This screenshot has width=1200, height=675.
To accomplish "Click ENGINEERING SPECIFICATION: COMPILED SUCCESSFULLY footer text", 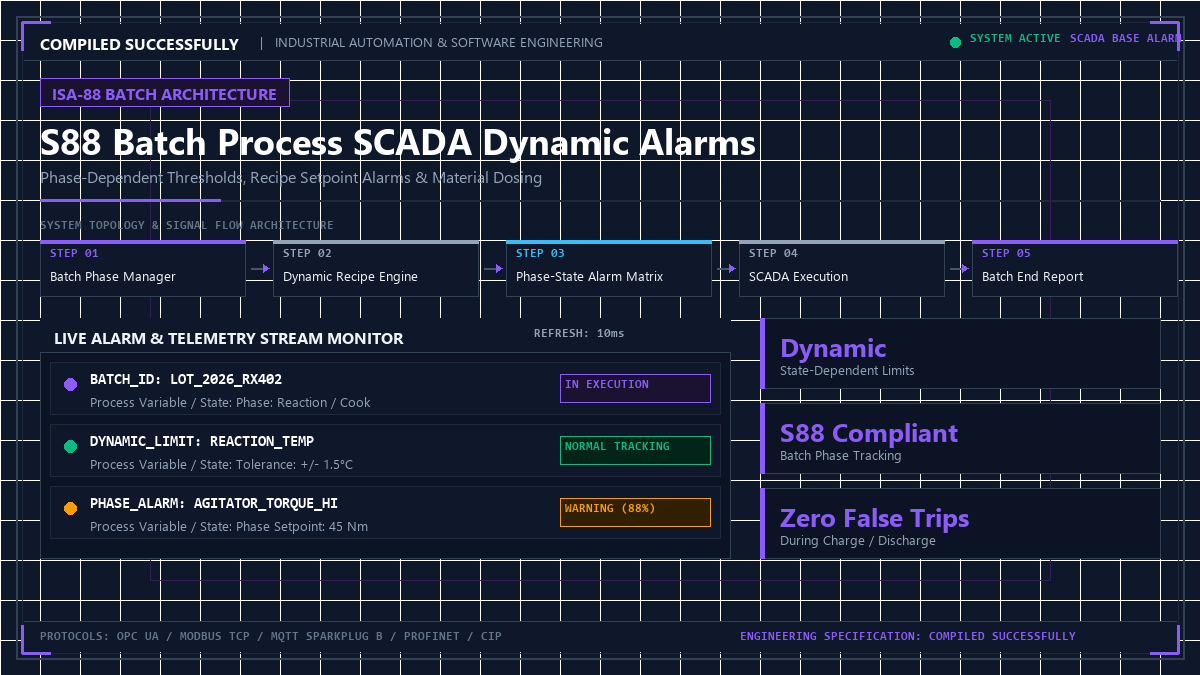I will 908,636.
